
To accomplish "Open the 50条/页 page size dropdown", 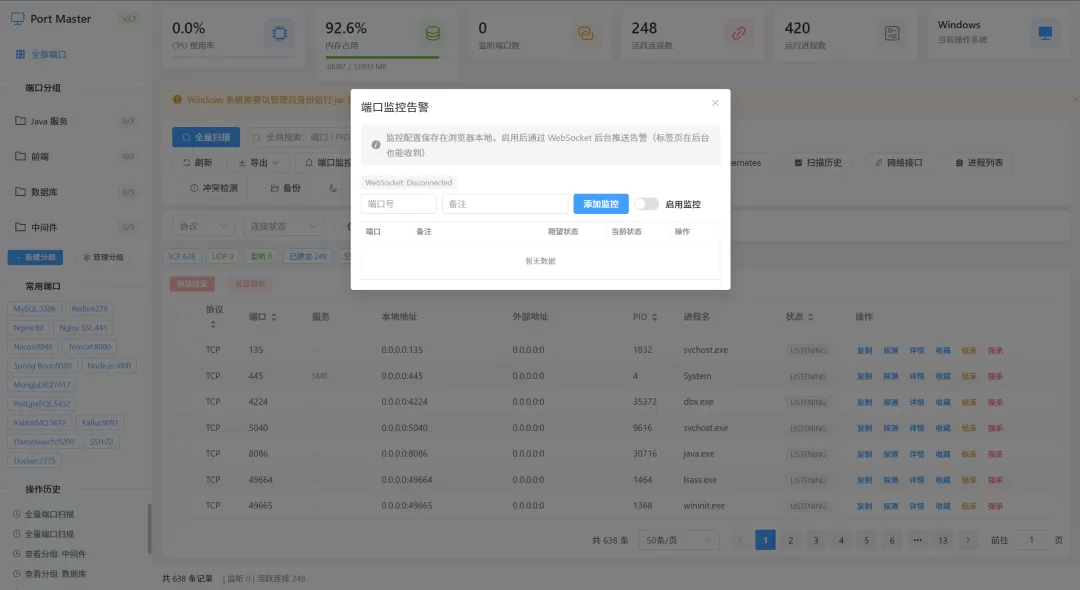I will click(x=678, y=540).
